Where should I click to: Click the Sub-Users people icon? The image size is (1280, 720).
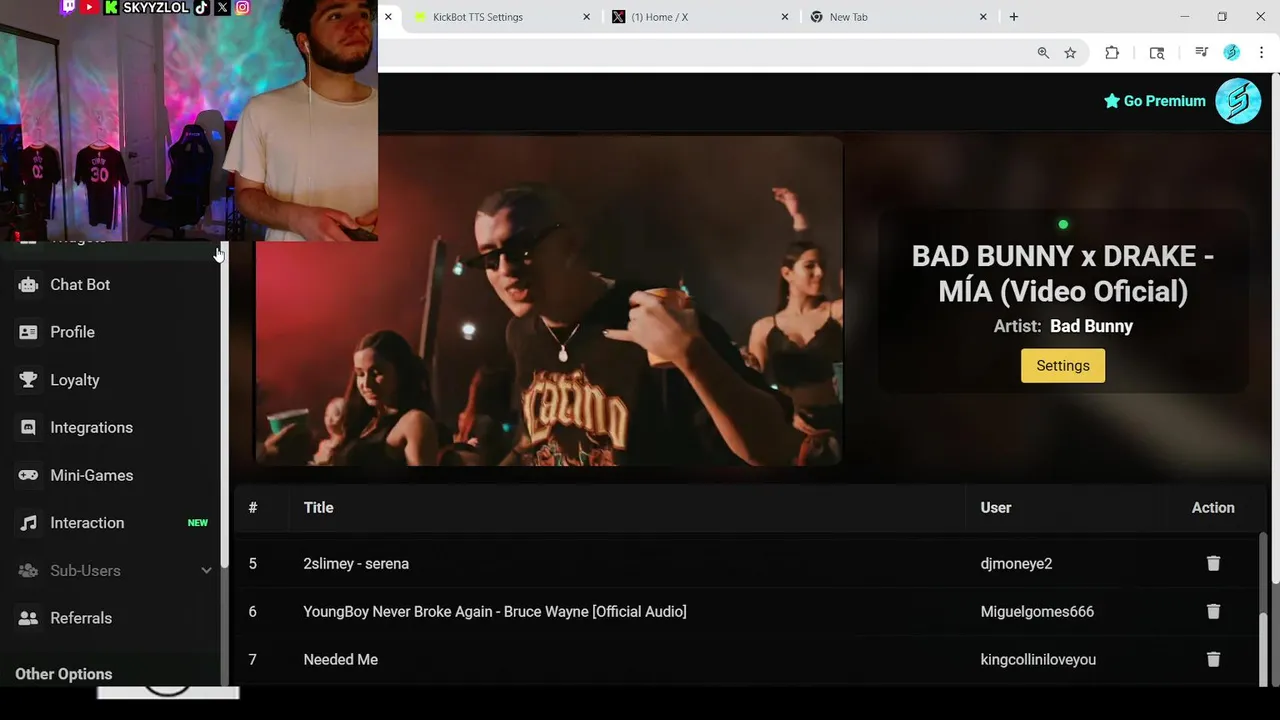pos(28,571)
